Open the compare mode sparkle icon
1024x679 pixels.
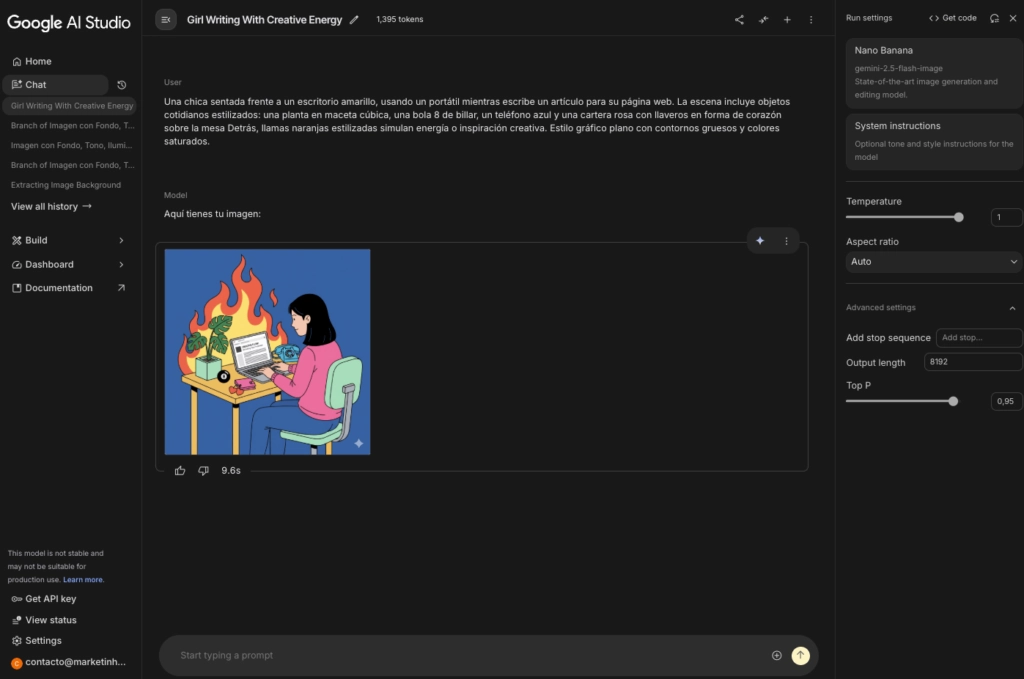tap(763, 20)
